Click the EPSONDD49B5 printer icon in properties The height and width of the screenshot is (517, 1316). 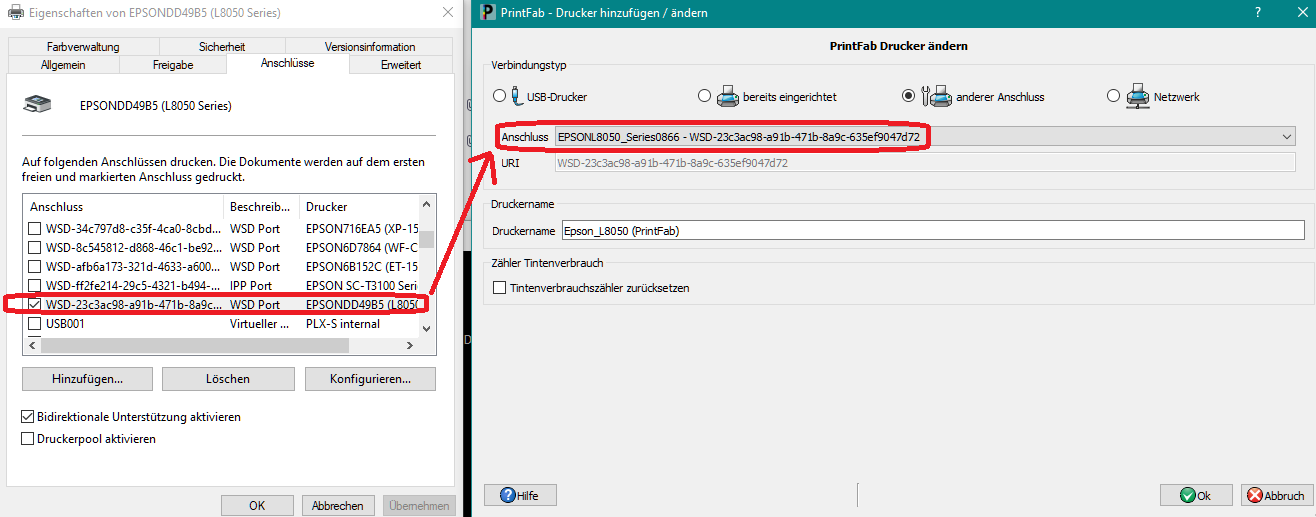(x=37, y=103)
